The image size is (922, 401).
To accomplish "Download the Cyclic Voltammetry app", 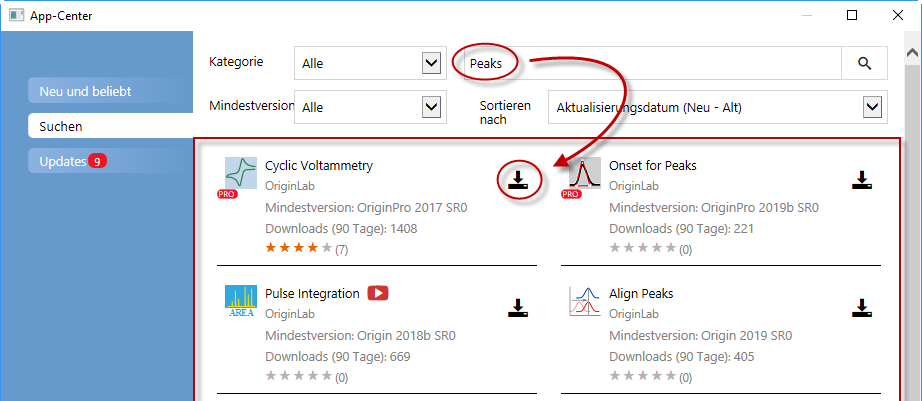I will (518, 179).
